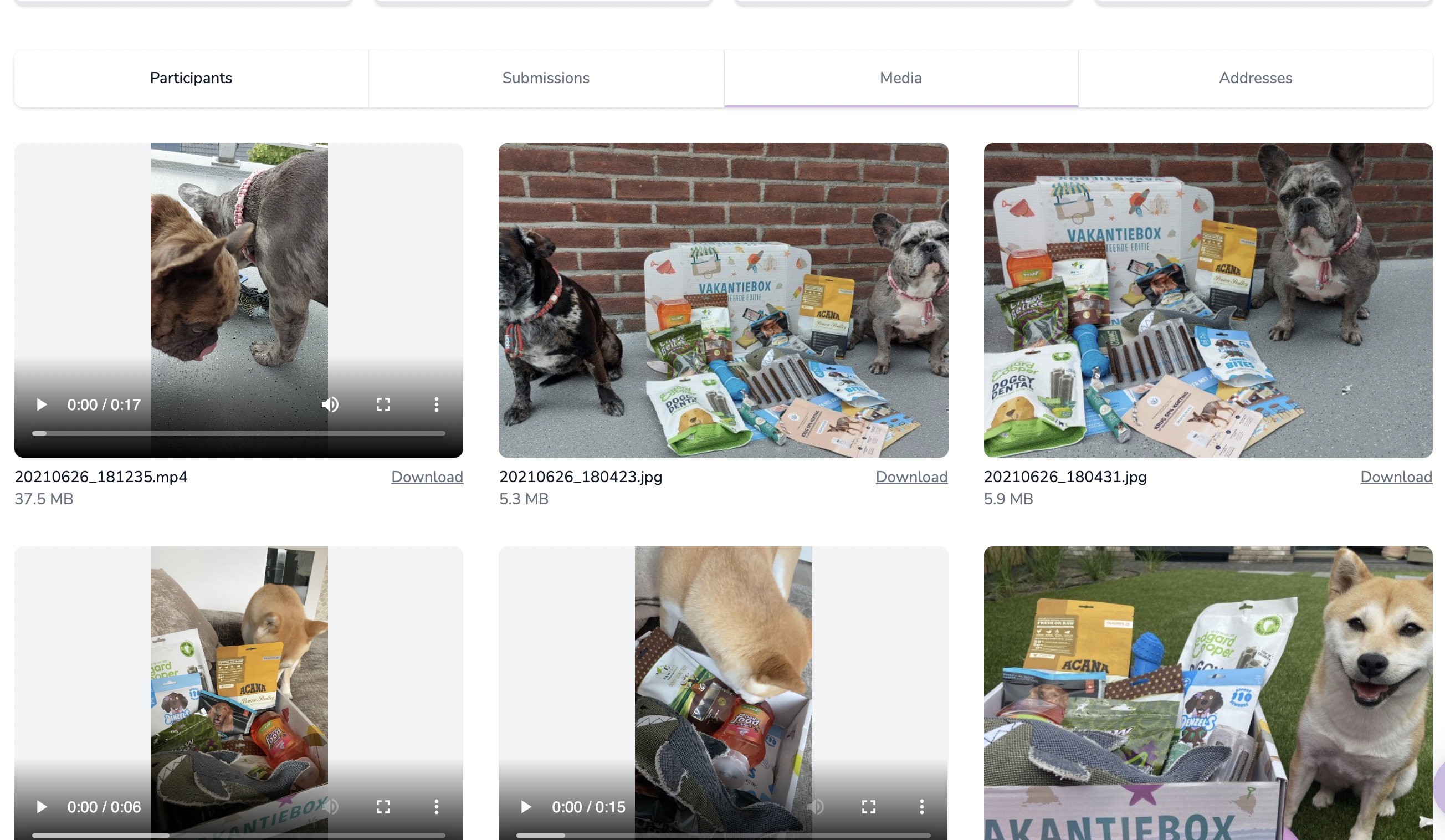The width and height of the screenshot is (1445, 840).
Task: Mute the 17-second video's audio
Action: [331, 404]
